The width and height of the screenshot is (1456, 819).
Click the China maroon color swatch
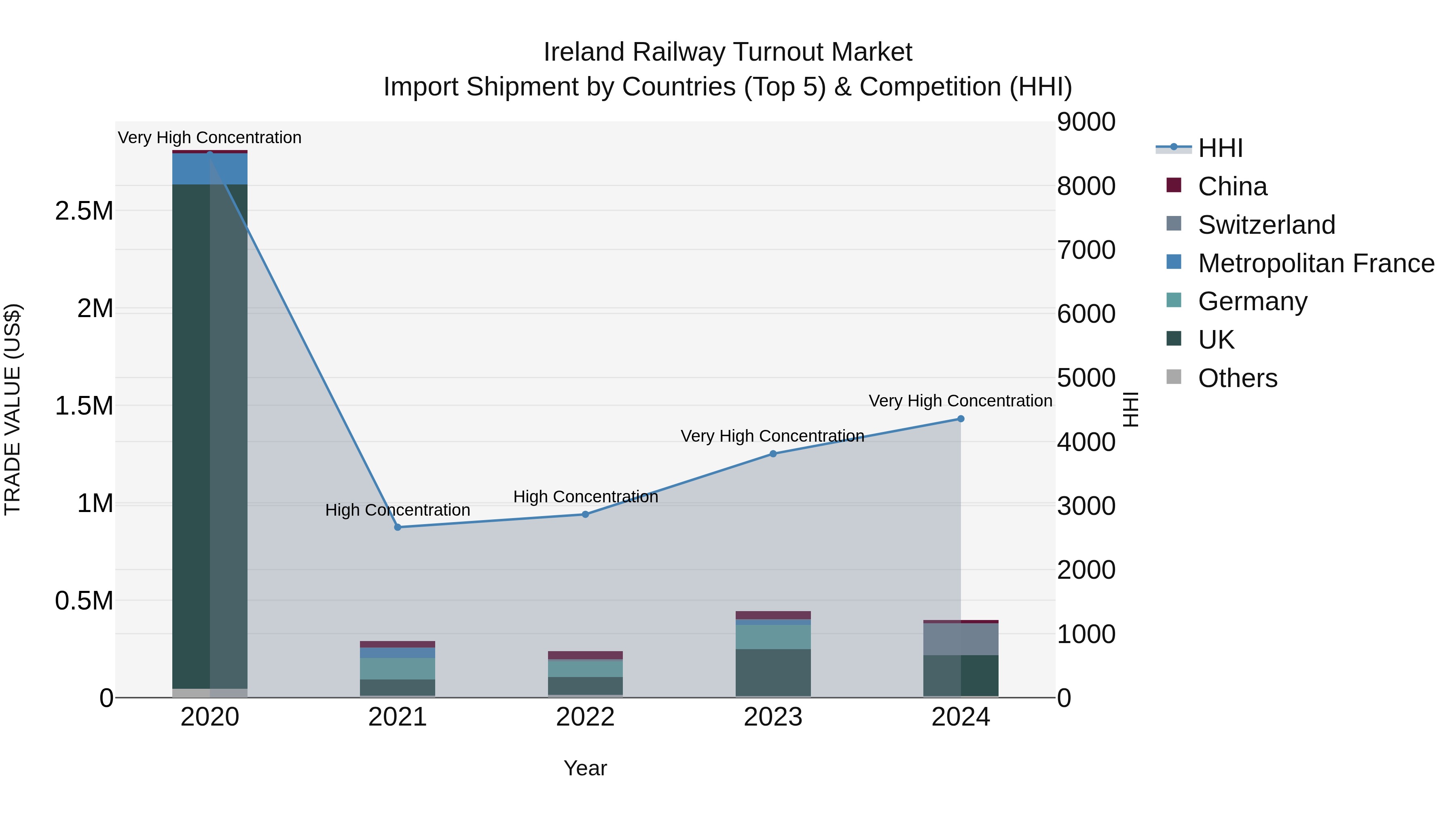click(1173, 185)
